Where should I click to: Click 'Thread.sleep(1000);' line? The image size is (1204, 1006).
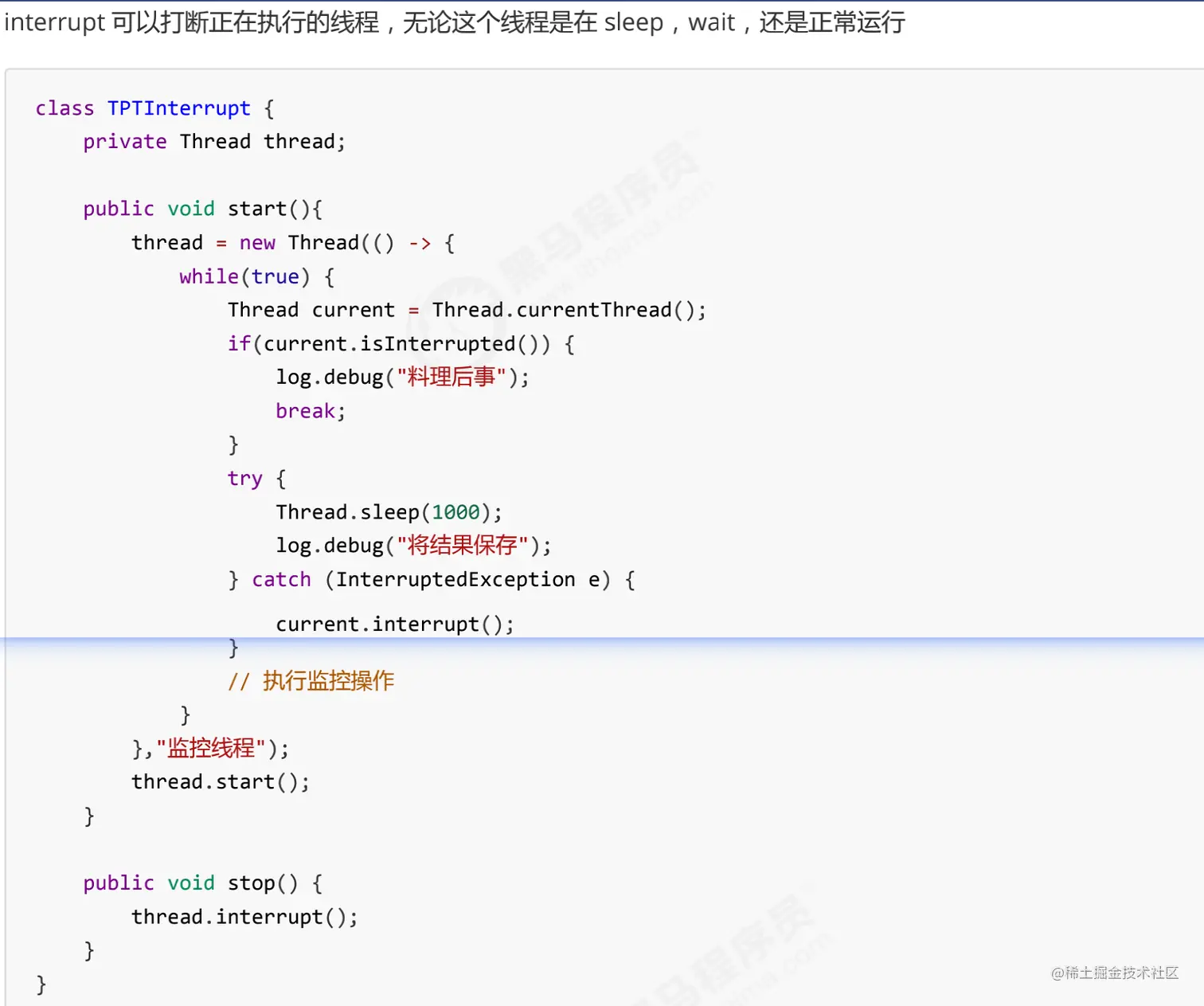389,512
